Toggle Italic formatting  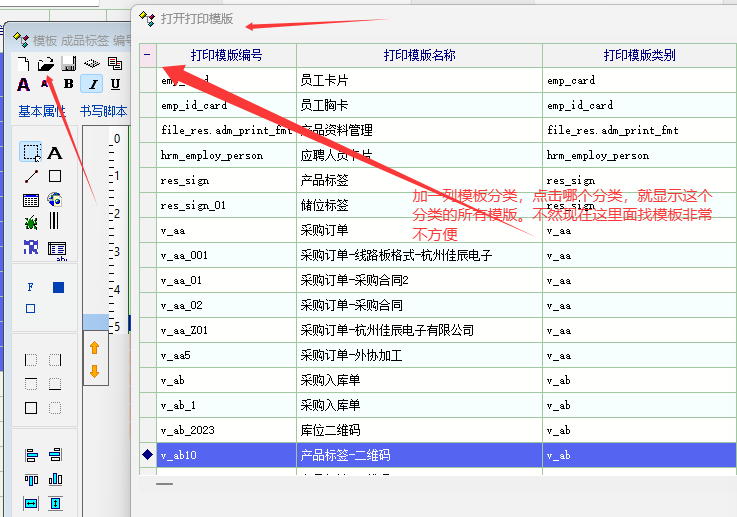pyautogui.click(x=92, y=84)
